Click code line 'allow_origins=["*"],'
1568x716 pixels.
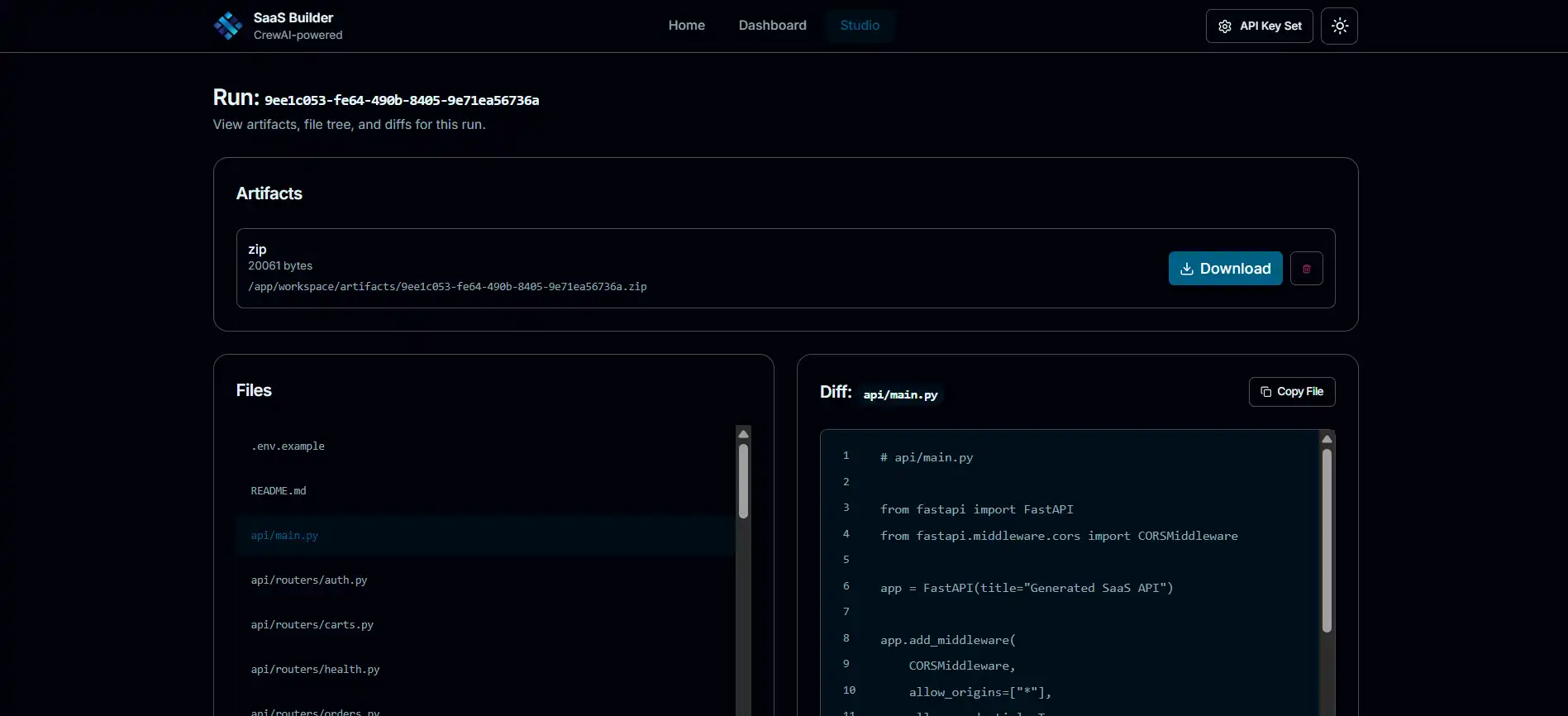(979, 692)
